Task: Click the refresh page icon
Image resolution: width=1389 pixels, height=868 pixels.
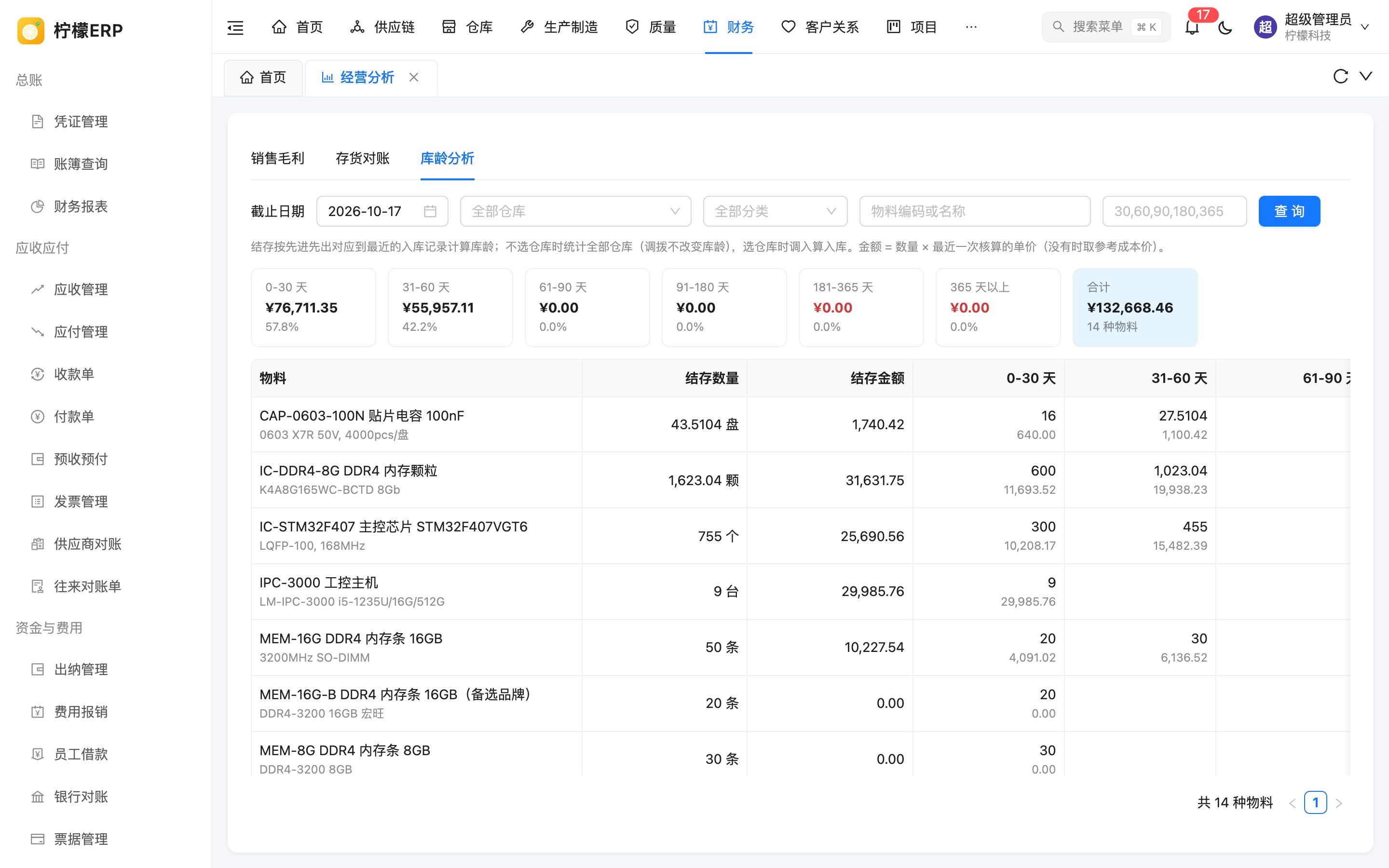Action: pyautogui.click(x=1340, y=76)
